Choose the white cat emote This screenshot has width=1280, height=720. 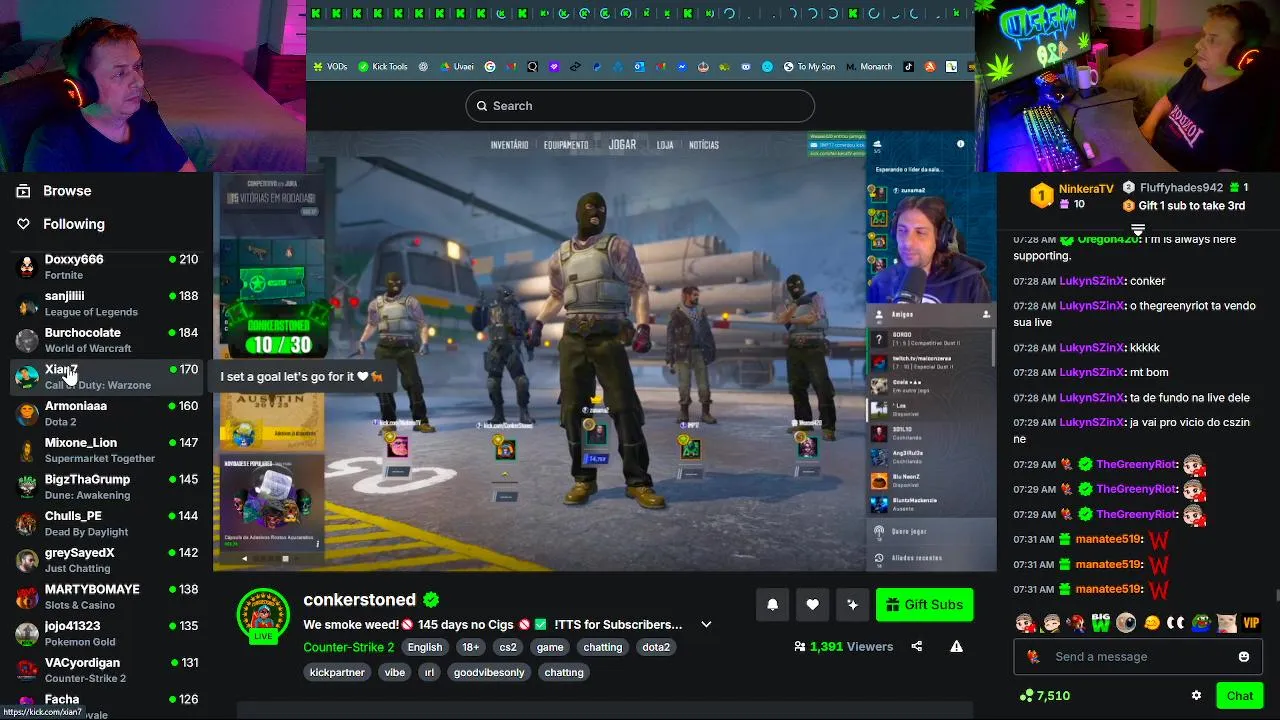pyautogui.click(x=1226, y=623)
